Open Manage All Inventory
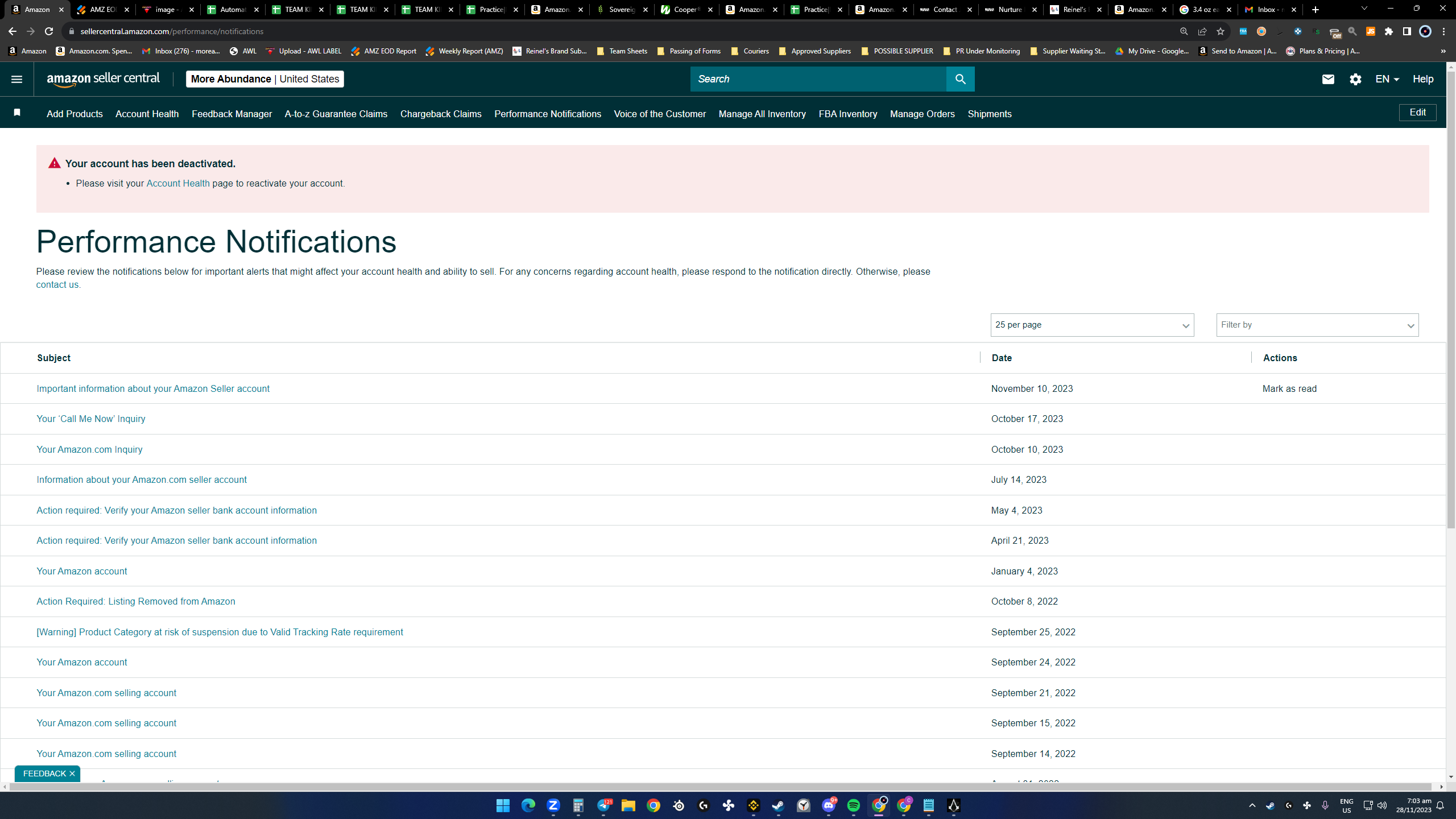 coord(762,114)
